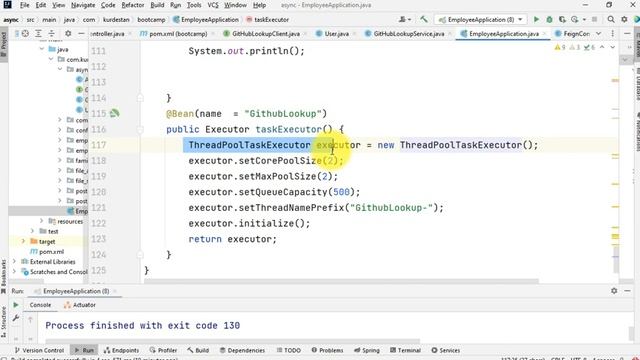Open the Actuator tab in Run panel

(80, 305)
